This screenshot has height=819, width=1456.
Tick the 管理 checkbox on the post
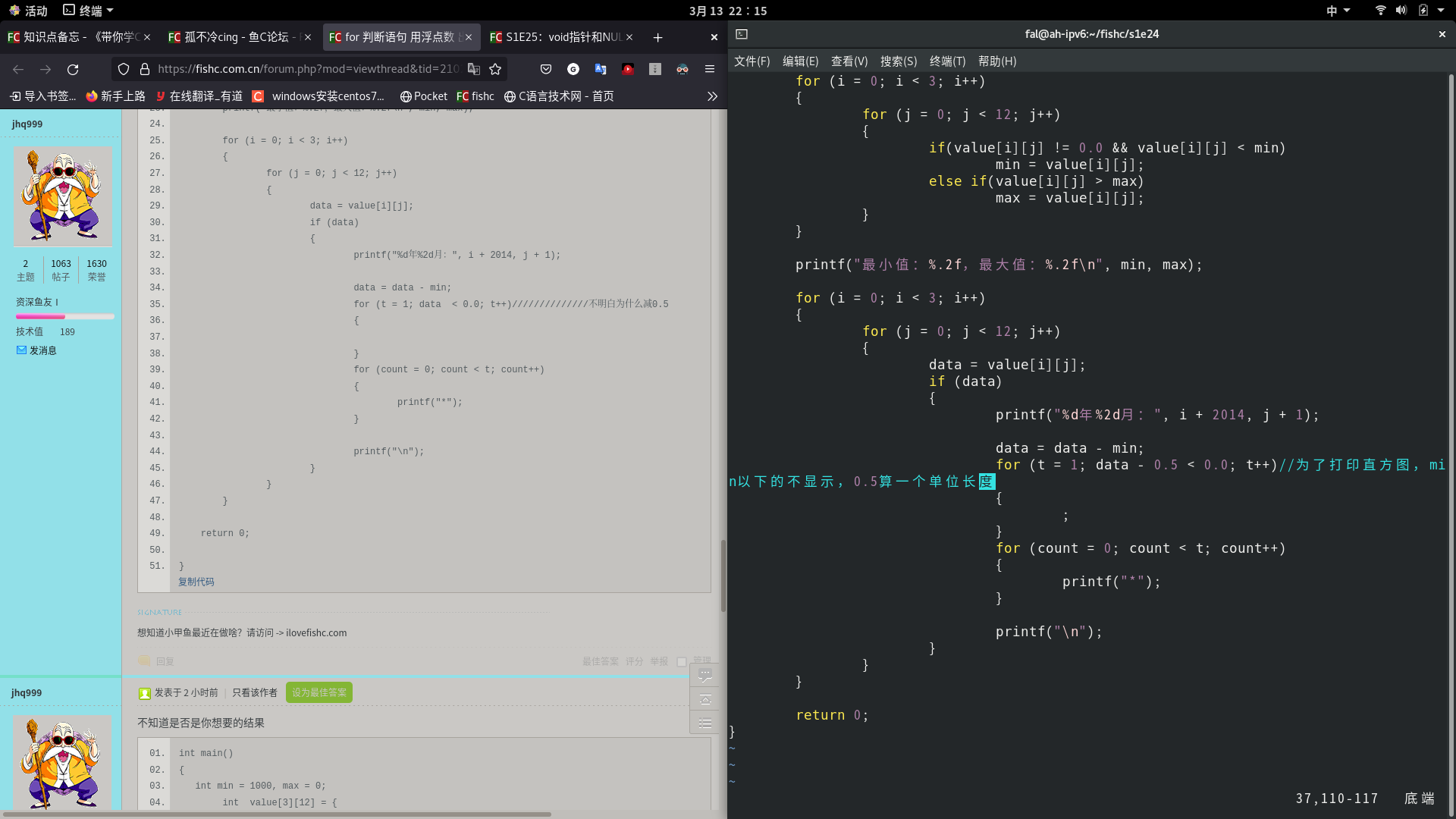pyautogui.click(x=682, y=662)
